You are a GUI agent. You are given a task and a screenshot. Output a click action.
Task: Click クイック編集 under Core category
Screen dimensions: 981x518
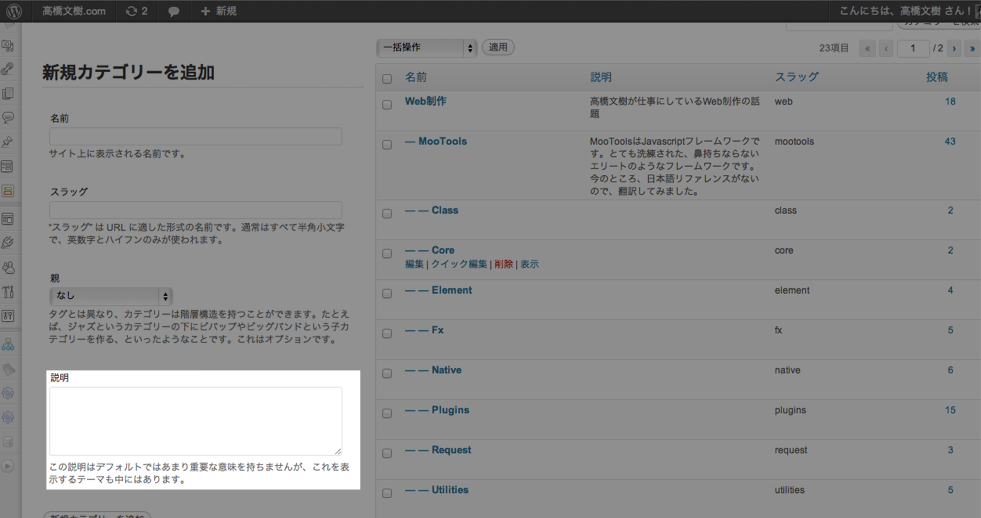tap(459, 265)
